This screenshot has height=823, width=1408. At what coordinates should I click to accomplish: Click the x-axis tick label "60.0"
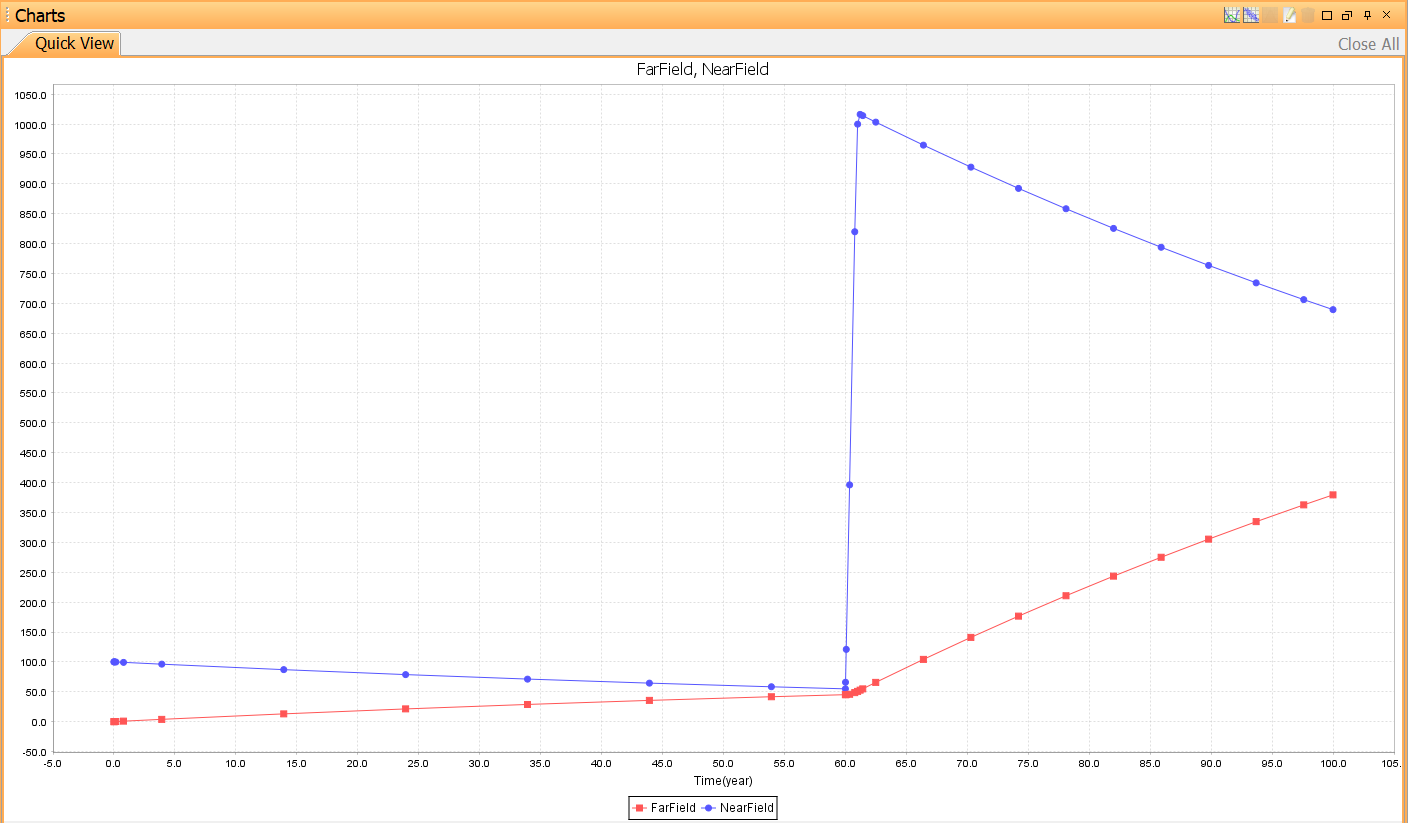click(x=845, y=763)
